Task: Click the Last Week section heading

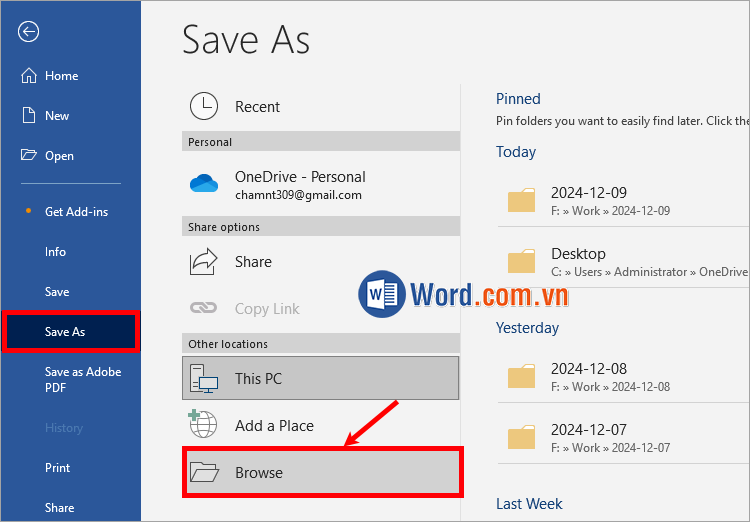Action: click(529, 504)
